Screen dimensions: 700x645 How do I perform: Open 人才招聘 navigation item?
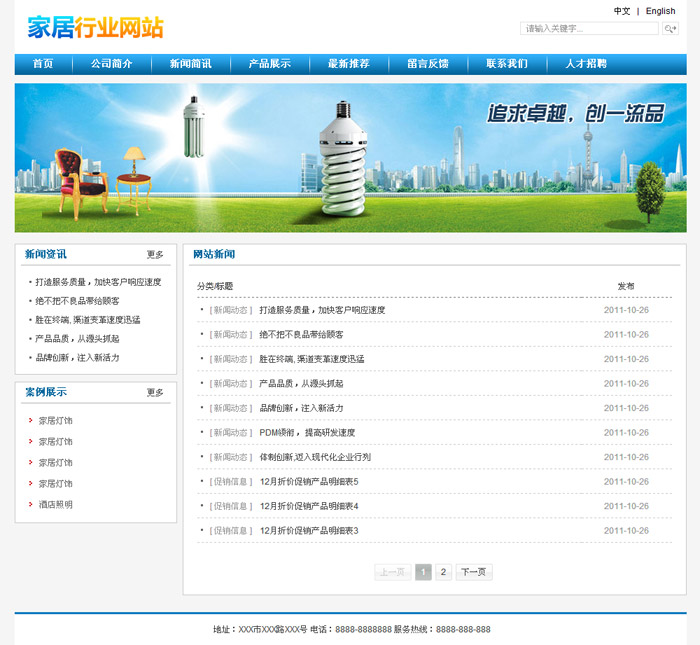point(585,64)
